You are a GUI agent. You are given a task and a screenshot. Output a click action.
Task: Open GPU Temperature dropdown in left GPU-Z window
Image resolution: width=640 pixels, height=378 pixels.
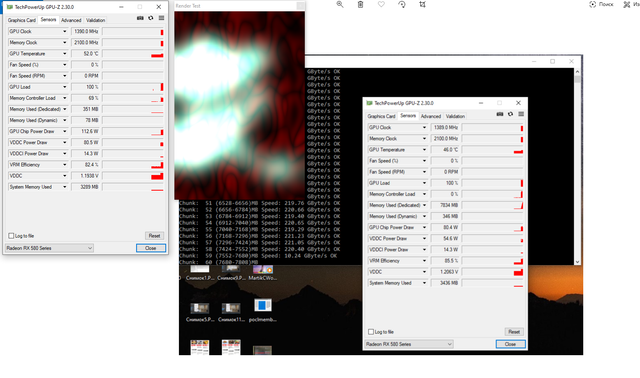coord(64,53)
